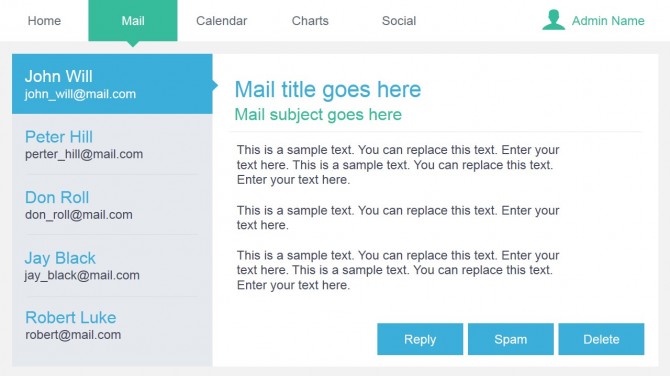This screenshot has width=670, height=376.
Task: Go to the Charts tab
Action: pyautogui.click(x=310, y=21)
